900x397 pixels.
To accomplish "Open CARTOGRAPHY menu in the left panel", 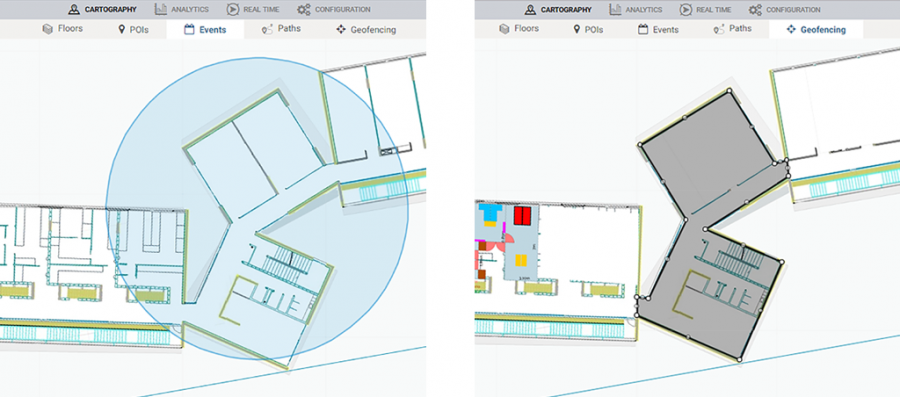I will click(x=102, y=9).
